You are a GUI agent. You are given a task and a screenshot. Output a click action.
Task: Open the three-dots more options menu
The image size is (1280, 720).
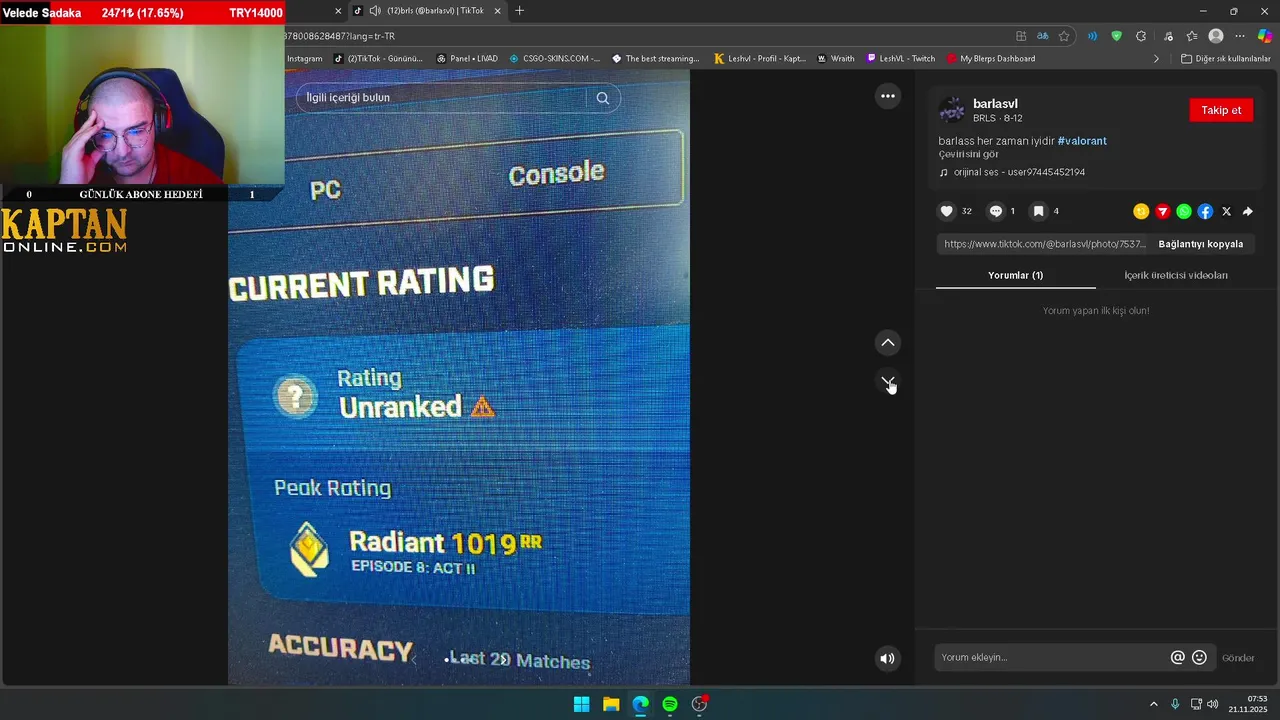coord(887,96)
